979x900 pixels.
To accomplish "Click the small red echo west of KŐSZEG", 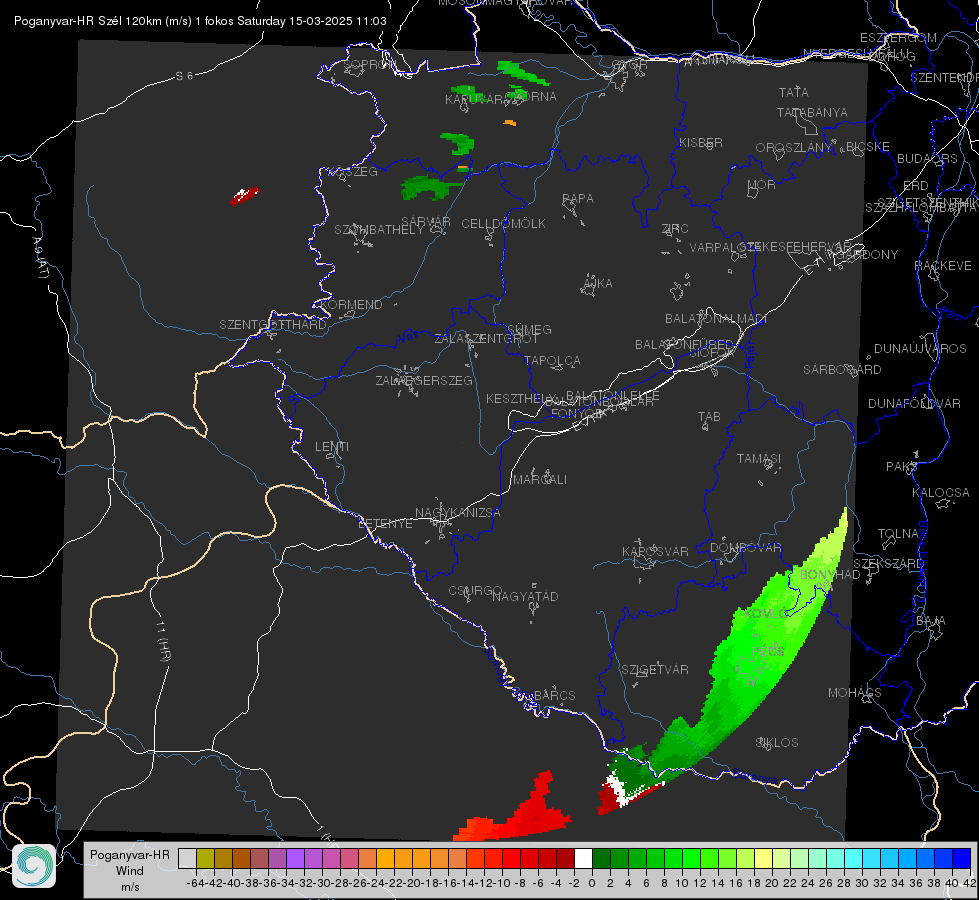I will point(244,195).
